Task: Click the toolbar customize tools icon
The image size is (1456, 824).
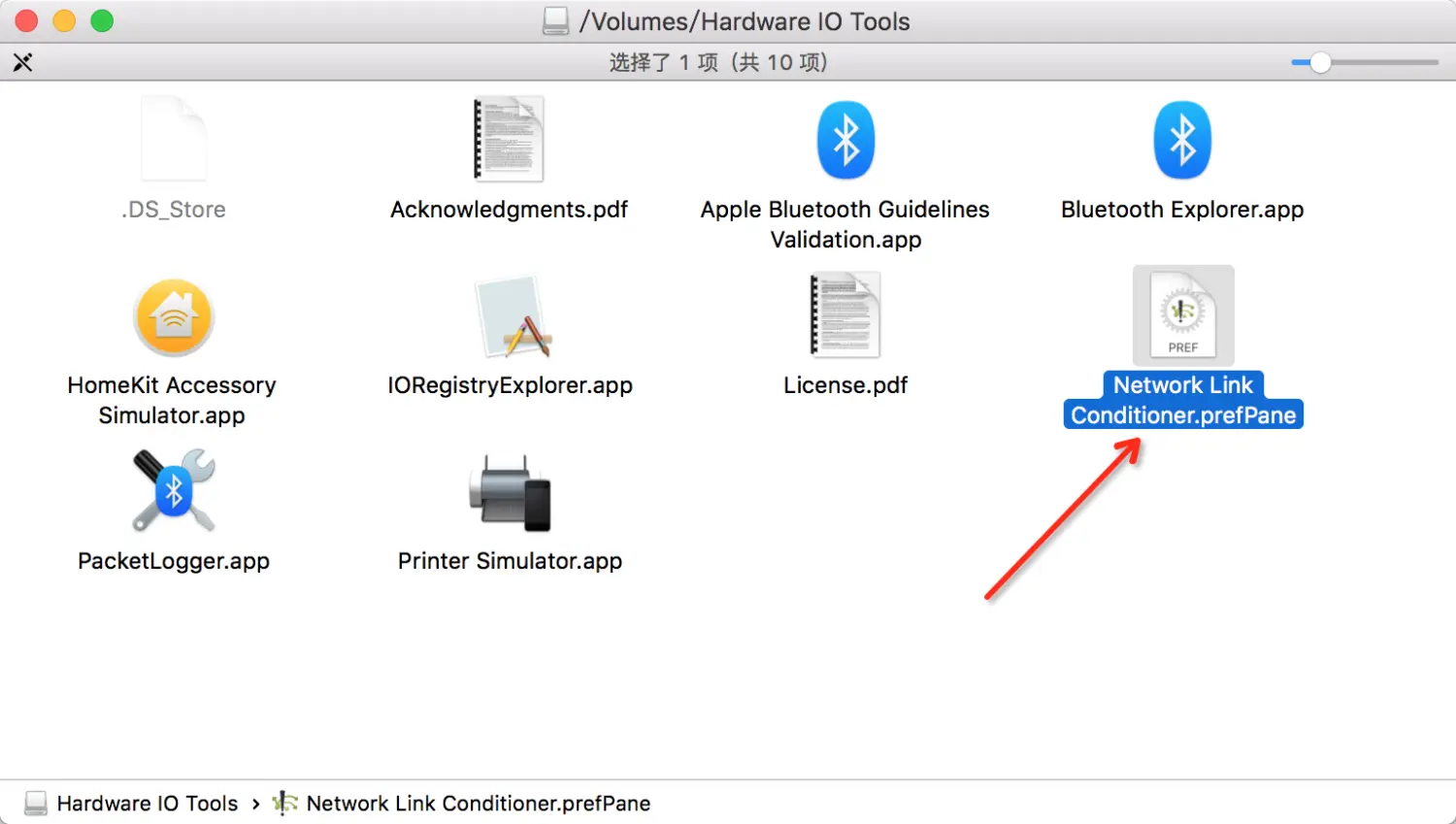Action: (x=22, y=62)
